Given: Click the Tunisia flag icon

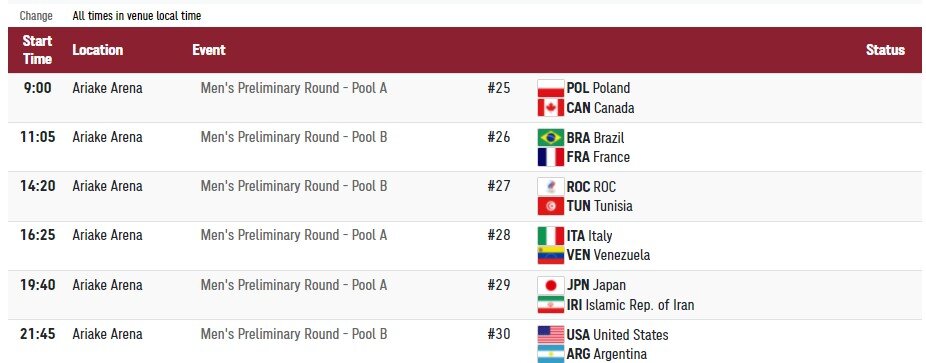Looking at the screenshot, I should tap(550, 206).
